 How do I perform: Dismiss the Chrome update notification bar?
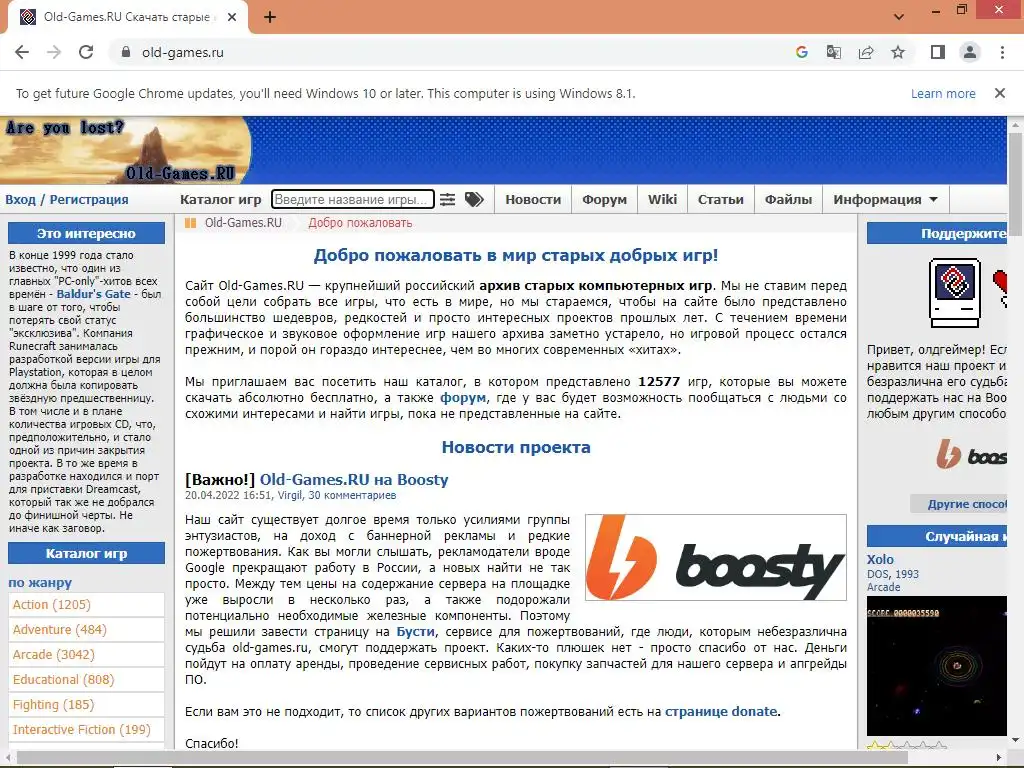999,93
